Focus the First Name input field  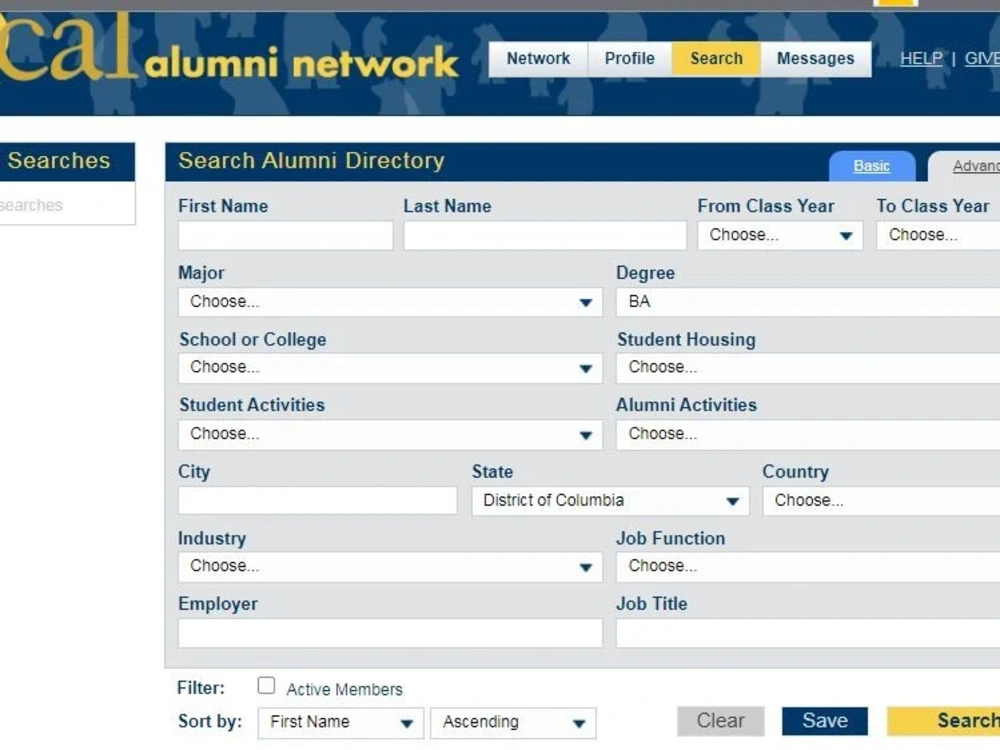click(286, 235)
